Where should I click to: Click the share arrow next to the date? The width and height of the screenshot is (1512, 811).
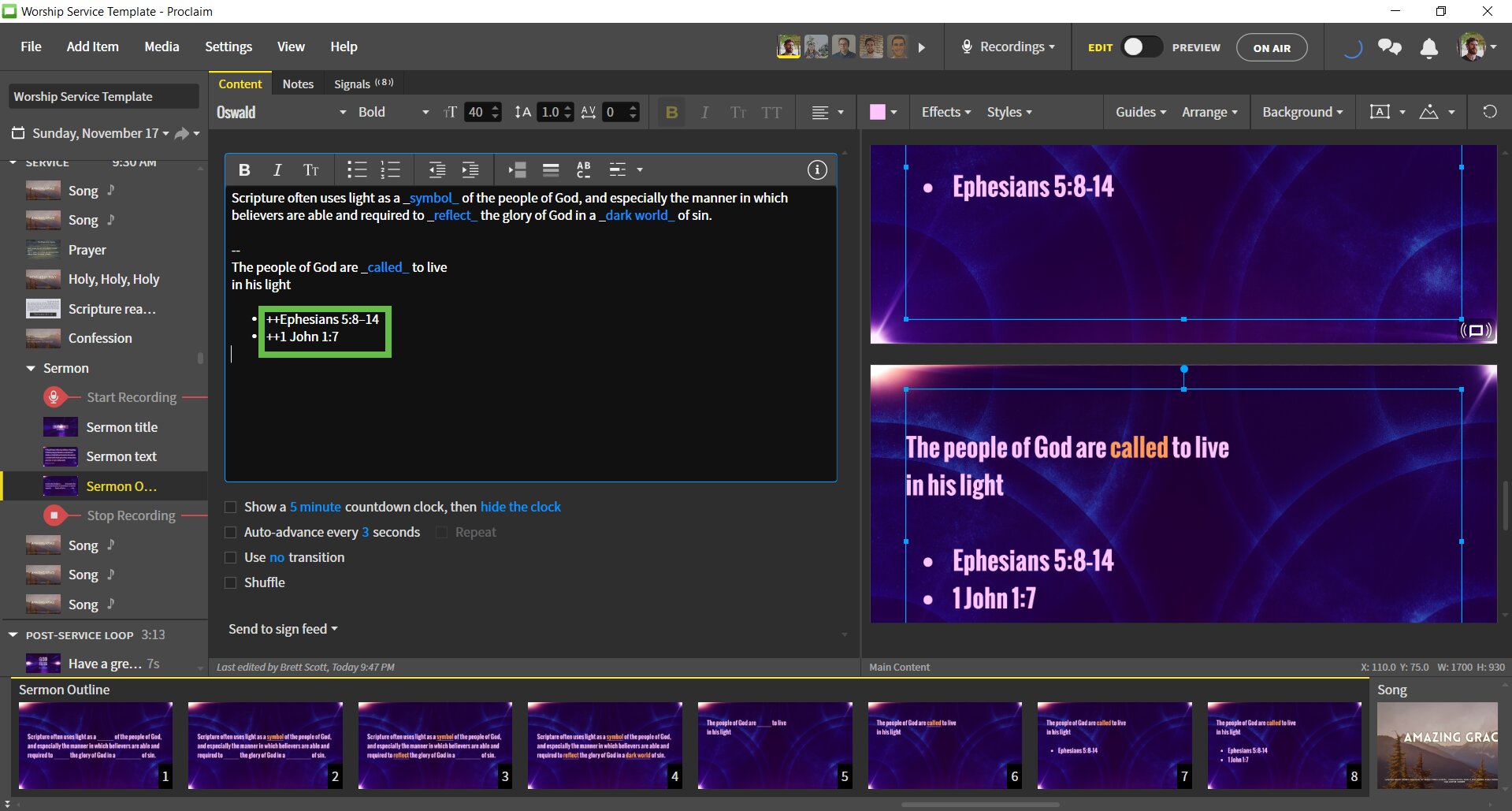182,134
